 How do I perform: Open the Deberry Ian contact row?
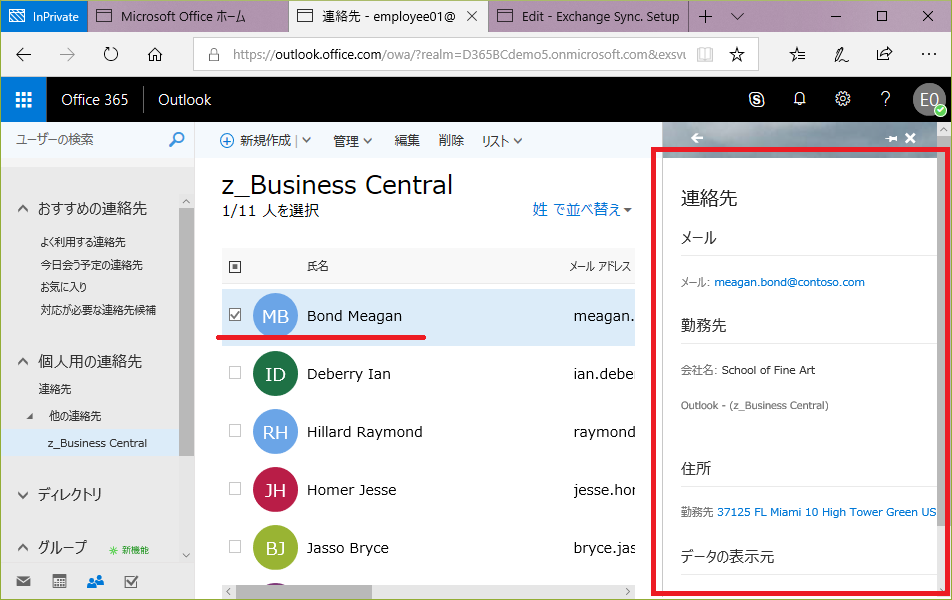428,373
